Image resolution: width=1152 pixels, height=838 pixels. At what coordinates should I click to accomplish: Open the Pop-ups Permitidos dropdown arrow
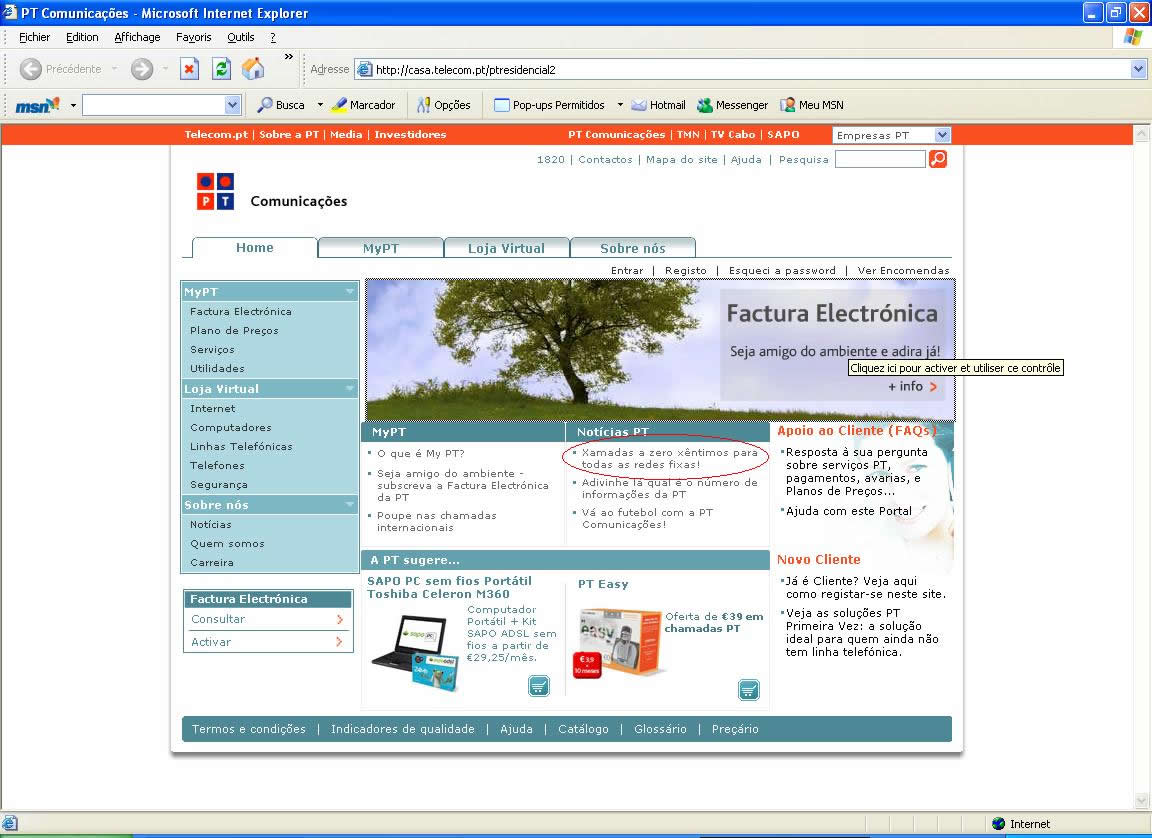tap(619, 105)
